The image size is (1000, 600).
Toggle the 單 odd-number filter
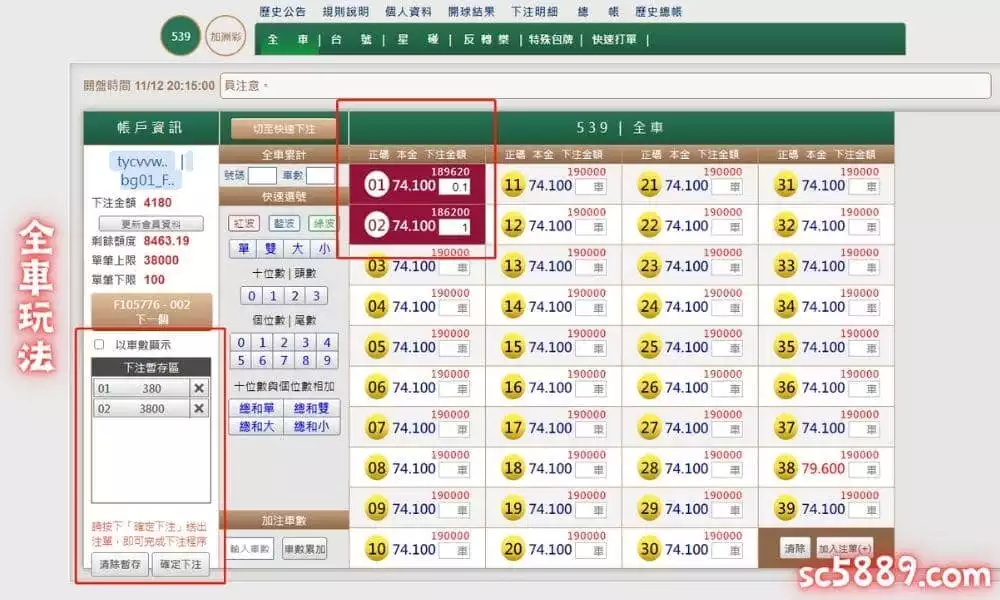[243, 249]
